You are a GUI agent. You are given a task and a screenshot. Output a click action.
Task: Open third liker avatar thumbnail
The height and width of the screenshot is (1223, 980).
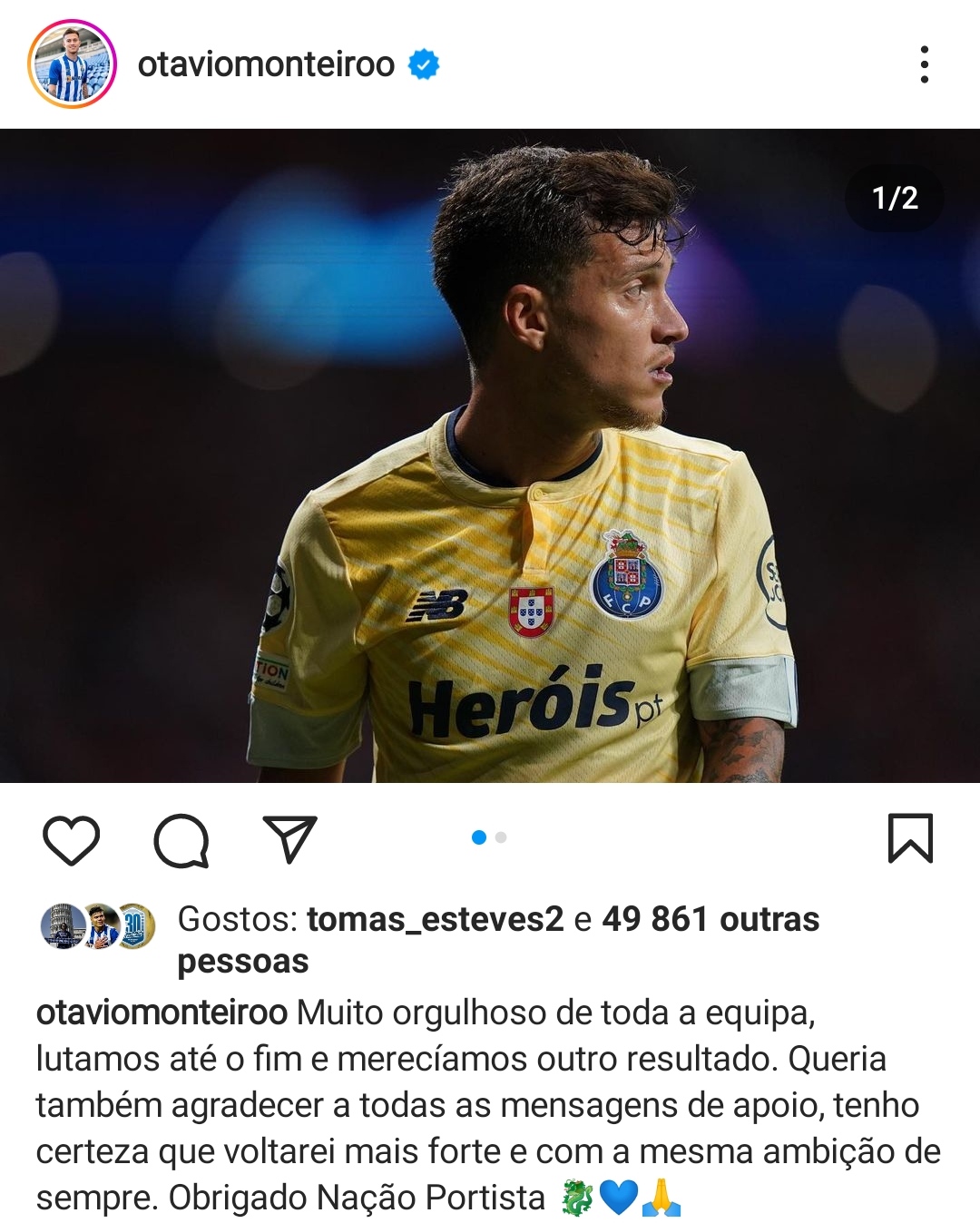click(136, 926)
